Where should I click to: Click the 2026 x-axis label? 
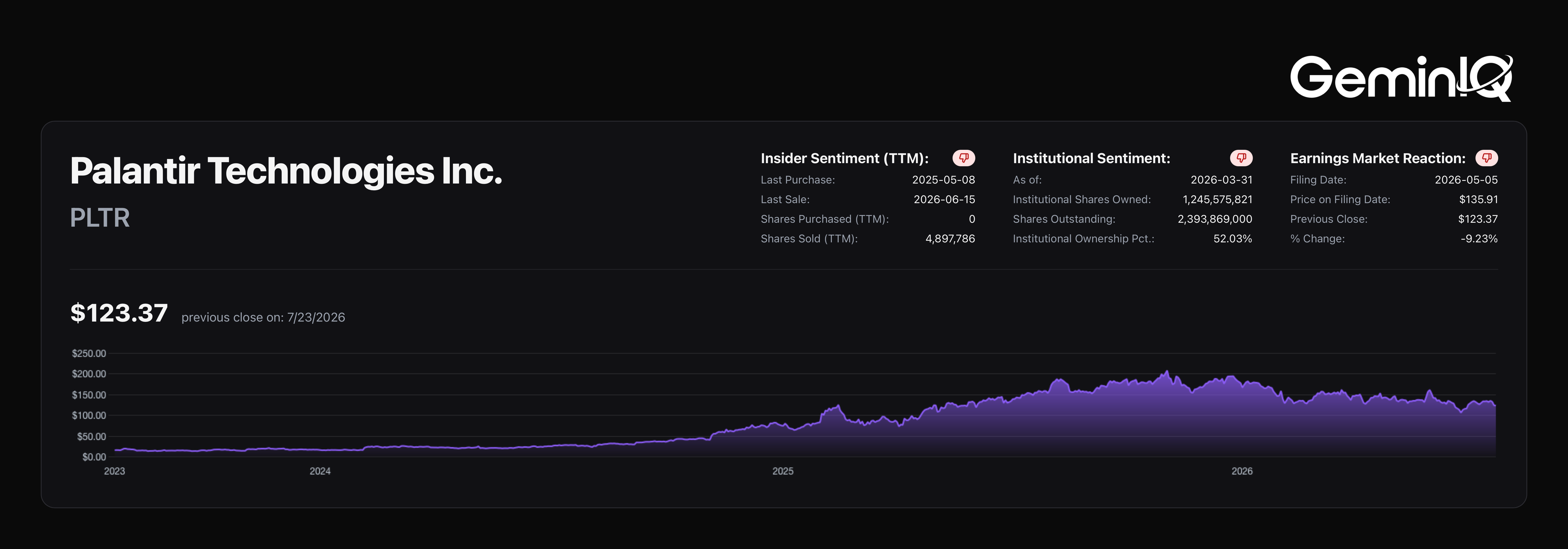1242,471
